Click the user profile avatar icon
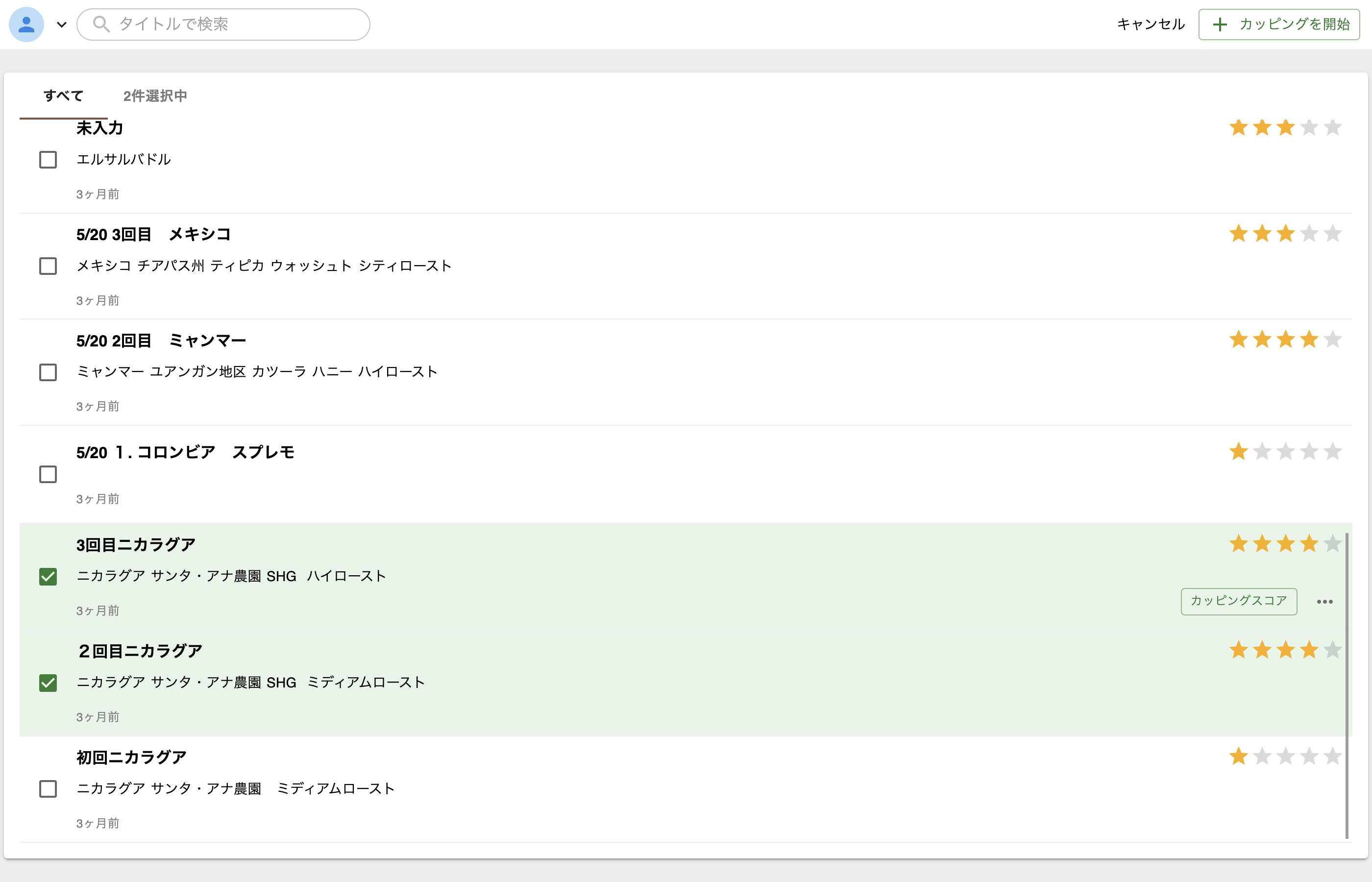This screenshot has height=882, width=1372. click(x=26, y=24)
